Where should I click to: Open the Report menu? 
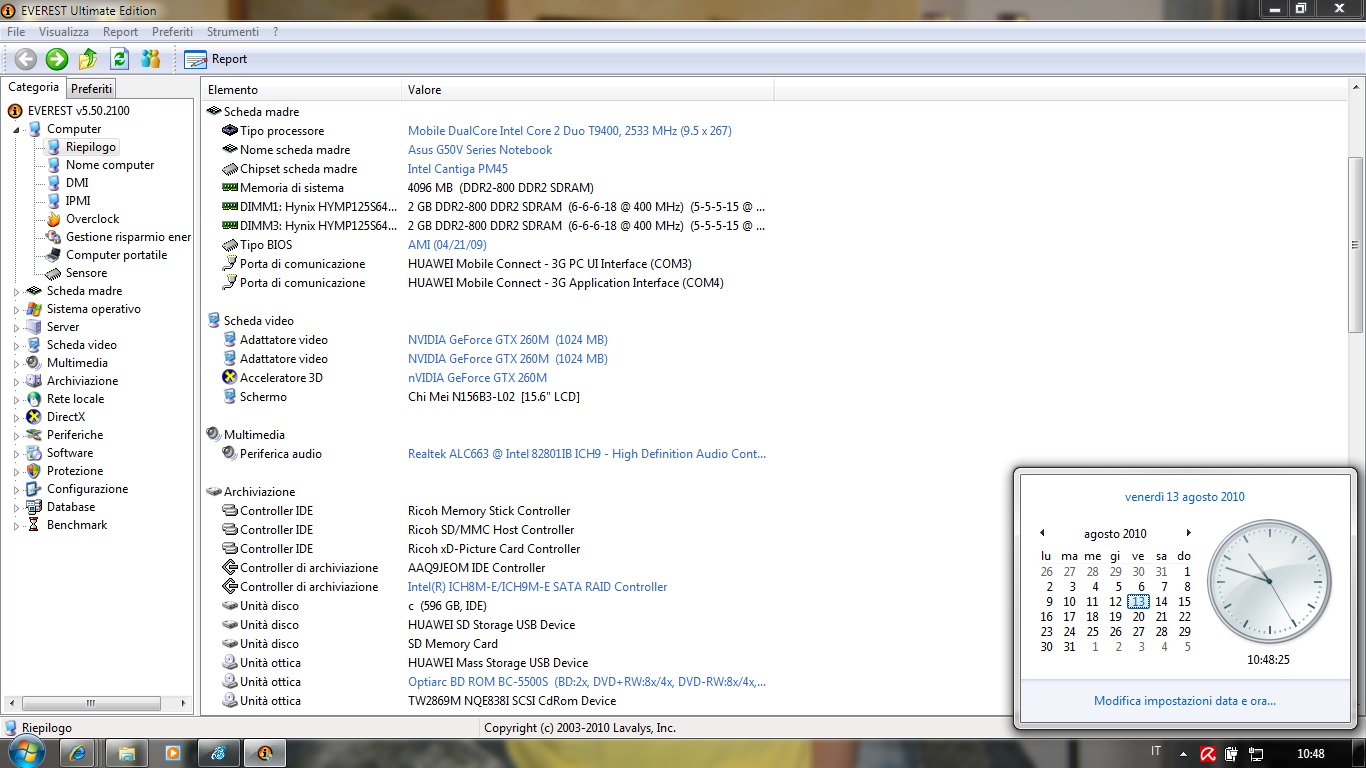[x=121, y=32]
